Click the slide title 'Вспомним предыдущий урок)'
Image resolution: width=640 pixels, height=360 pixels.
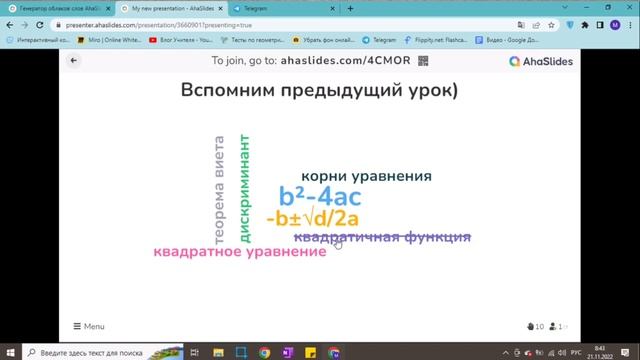tap(319, 90)
